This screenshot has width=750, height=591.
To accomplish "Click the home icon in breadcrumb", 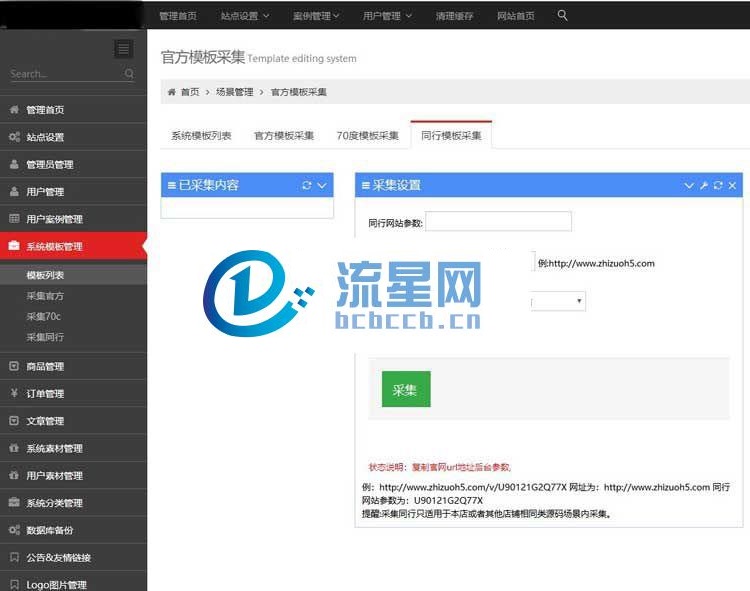I will pos(171,92).
